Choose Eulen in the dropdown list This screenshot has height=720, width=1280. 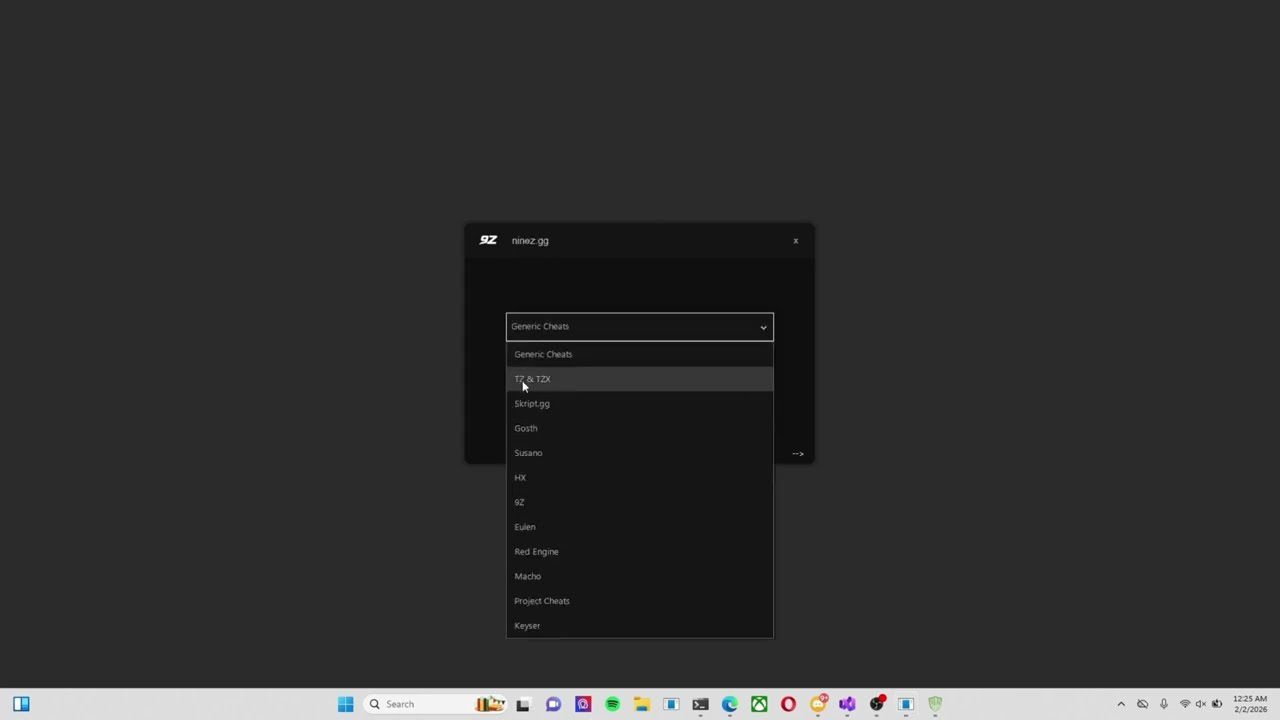(640, 527)
